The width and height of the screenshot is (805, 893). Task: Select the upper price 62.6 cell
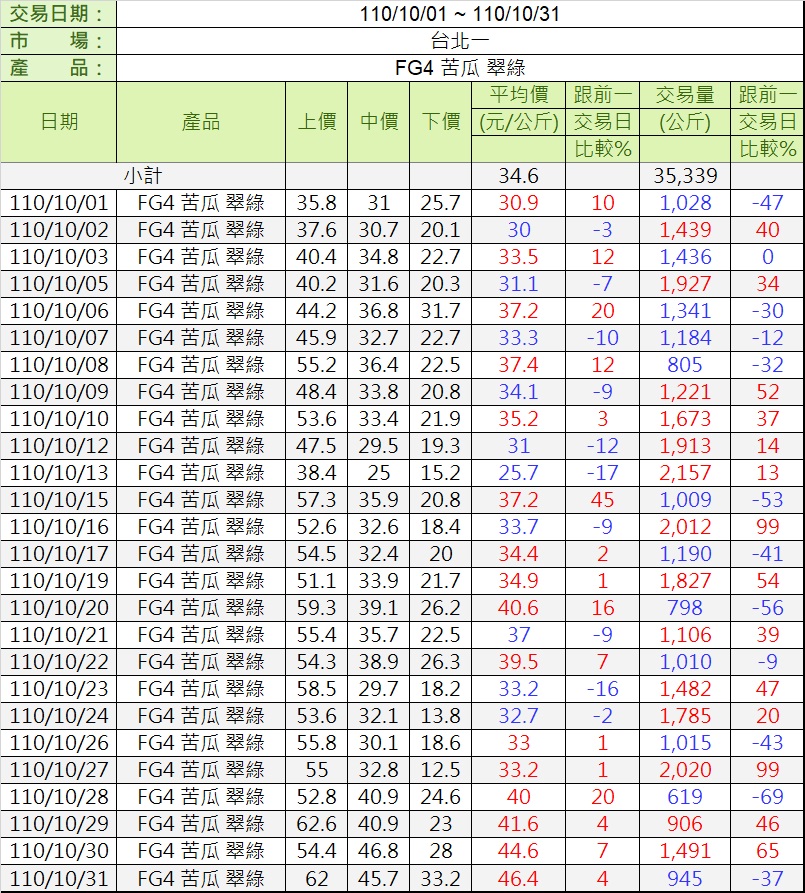pos(316,825)
